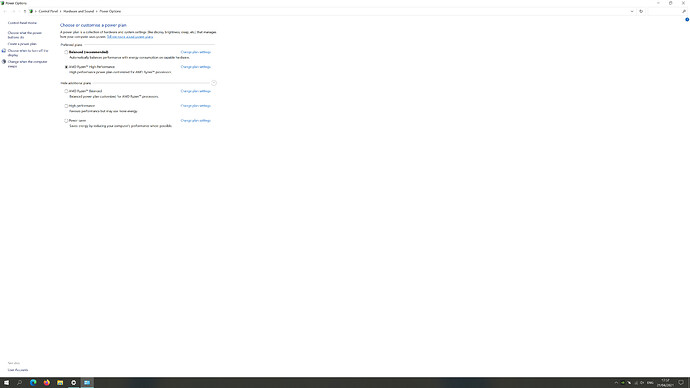This screenshot has width=690, height=388.
Task: Open taskbar Search
Action: coord(19,383)
